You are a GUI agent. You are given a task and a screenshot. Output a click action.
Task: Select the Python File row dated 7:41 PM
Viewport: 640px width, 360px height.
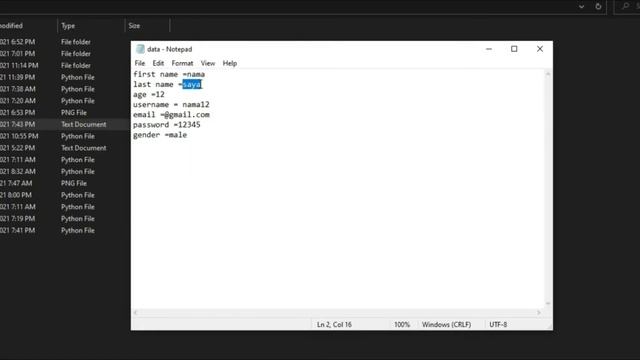click(x=64, y=231)
